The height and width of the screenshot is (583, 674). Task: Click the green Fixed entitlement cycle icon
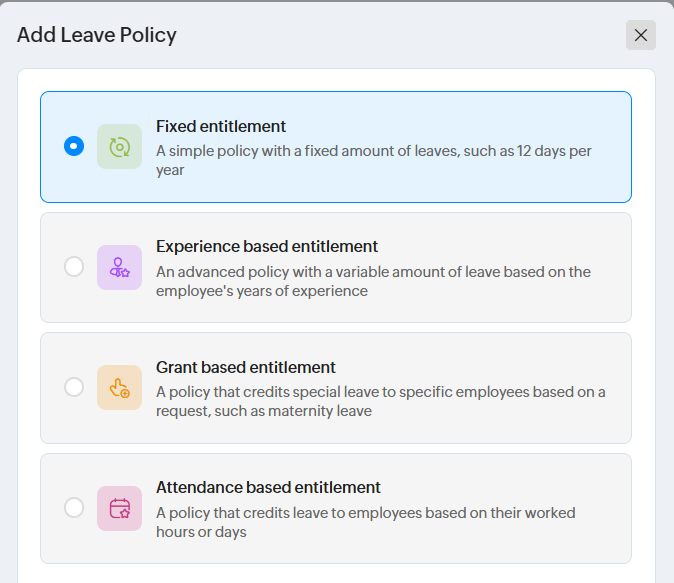[x=119, y=147]
